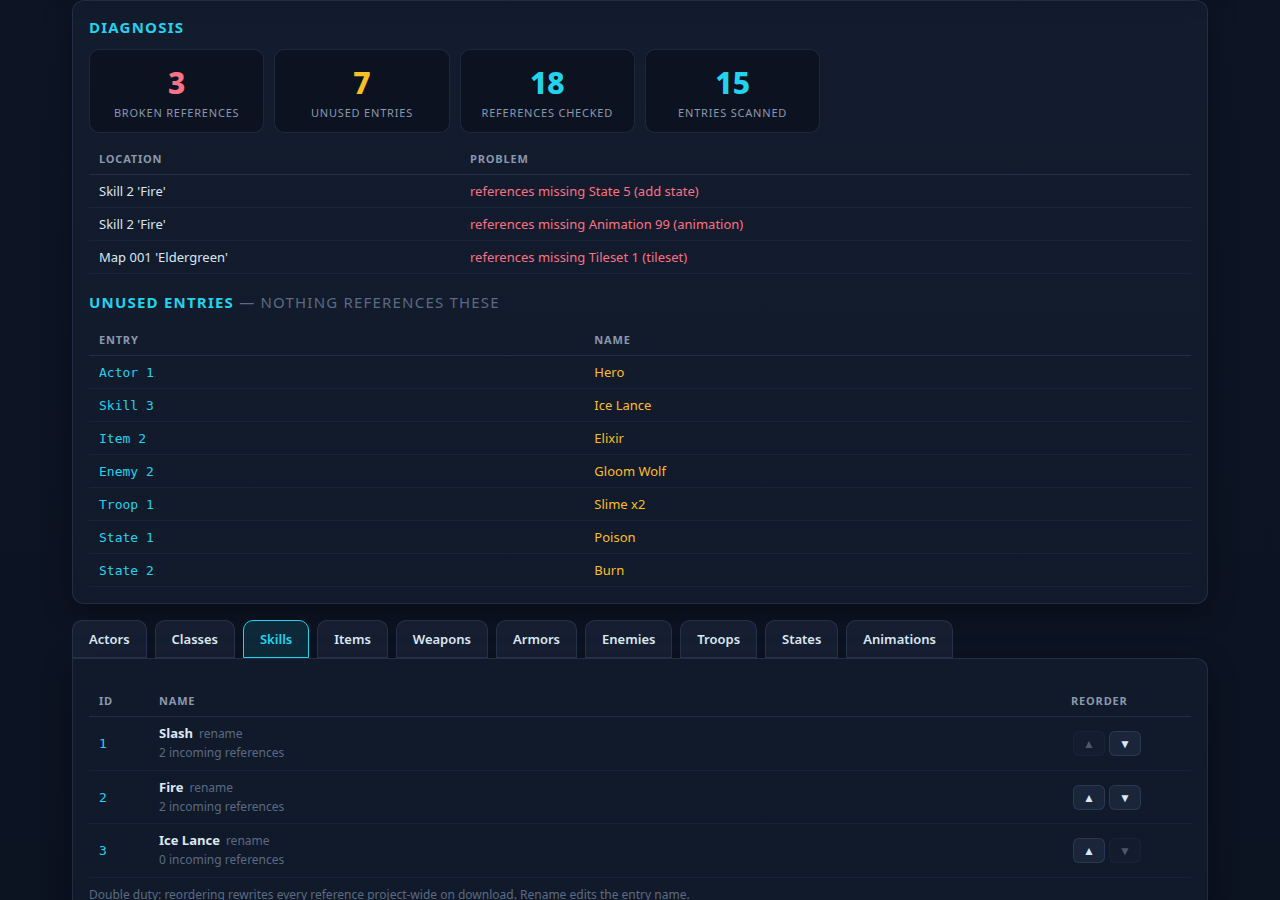Click the References Checked stat card
This screenshot has width=1280, height=900.
(x=547, y=91)
